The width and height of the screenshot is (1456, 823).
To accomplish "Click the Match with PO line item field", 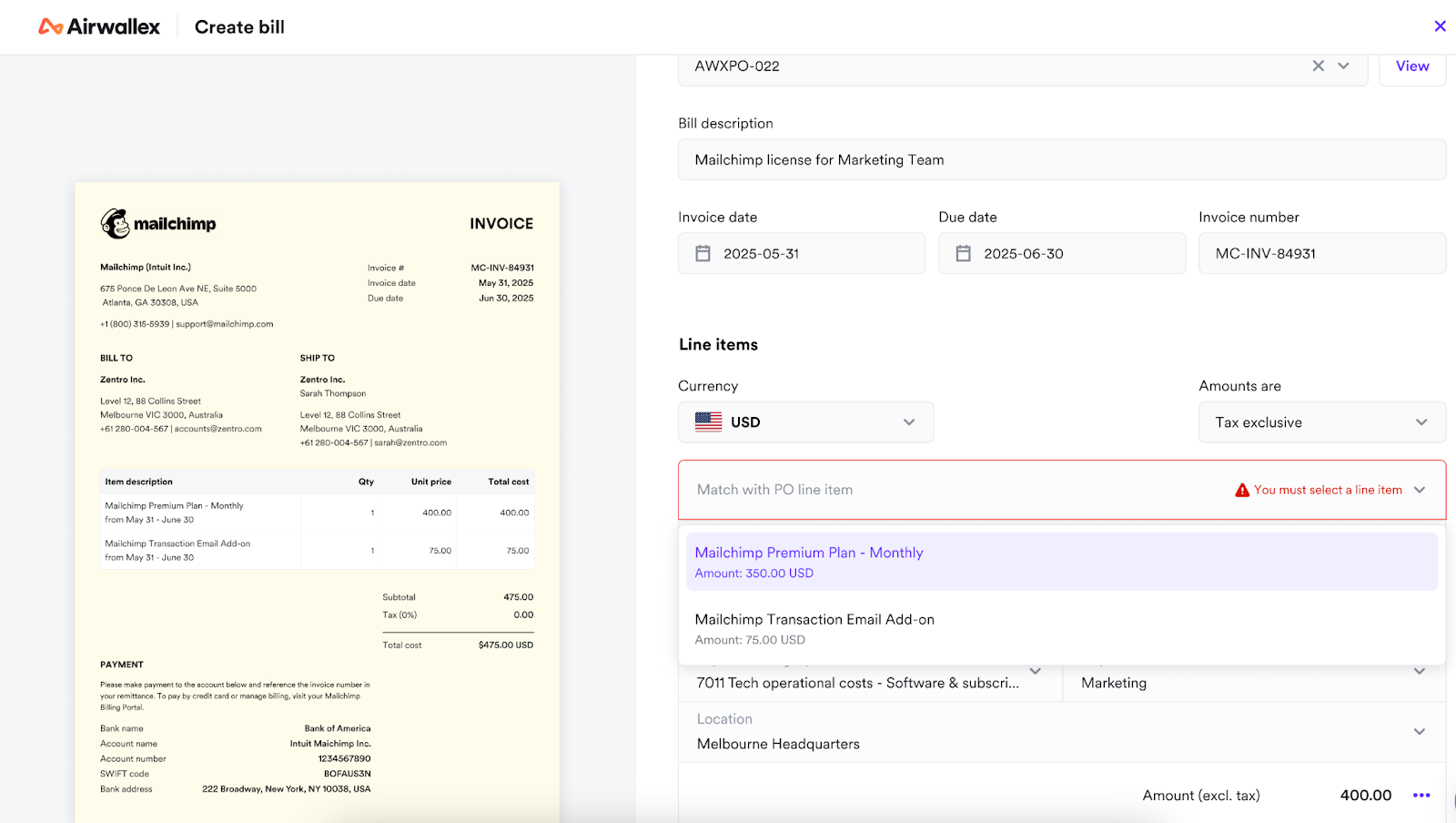I will click(955, 490).
